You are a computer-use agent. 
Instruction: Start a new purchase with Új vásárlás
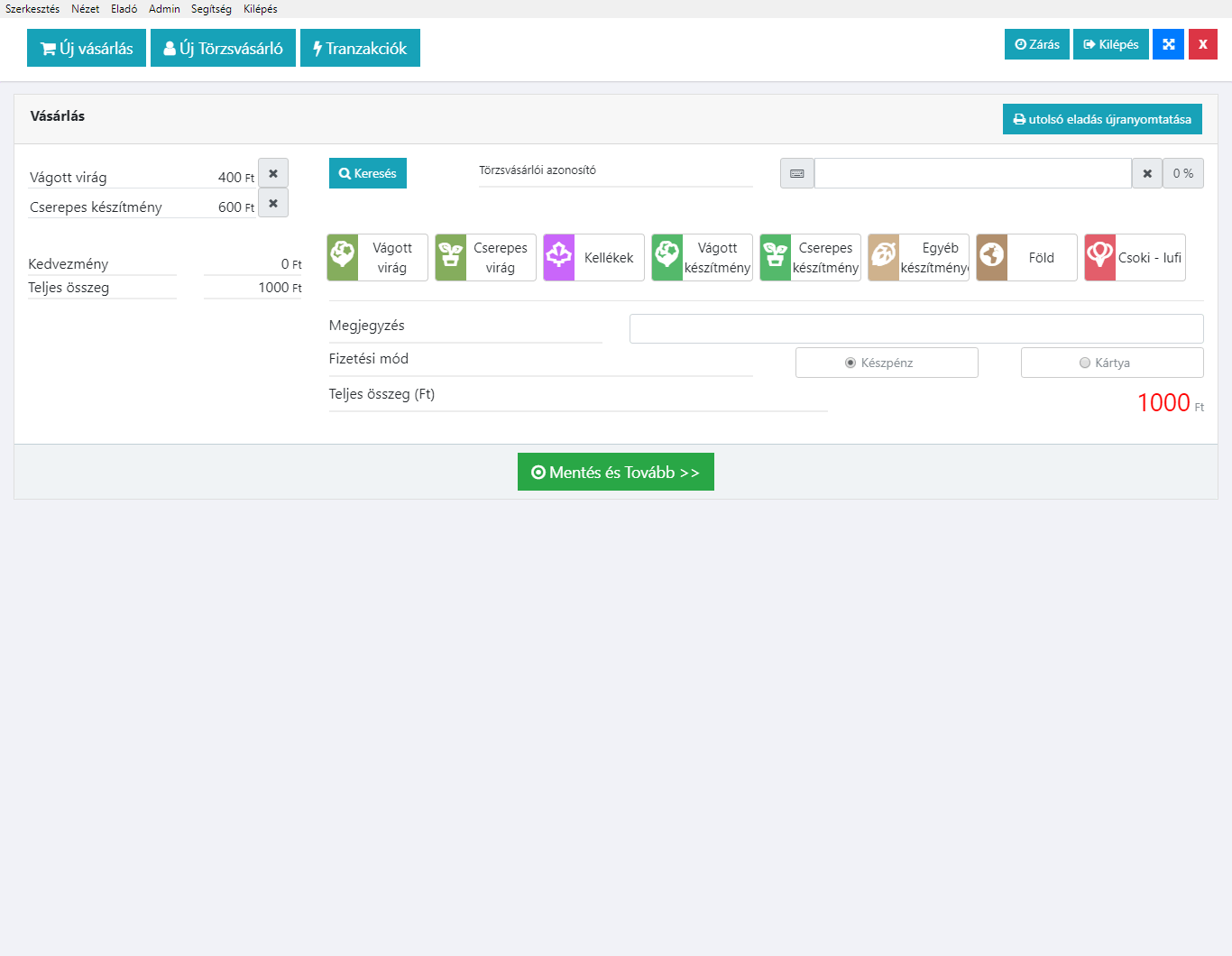click(87, 49)
